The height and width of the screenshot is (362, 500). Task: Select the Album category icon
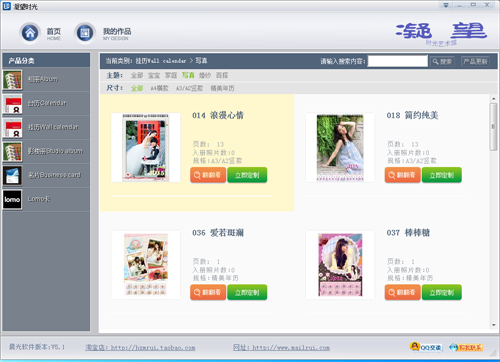[x=12, y=80]
